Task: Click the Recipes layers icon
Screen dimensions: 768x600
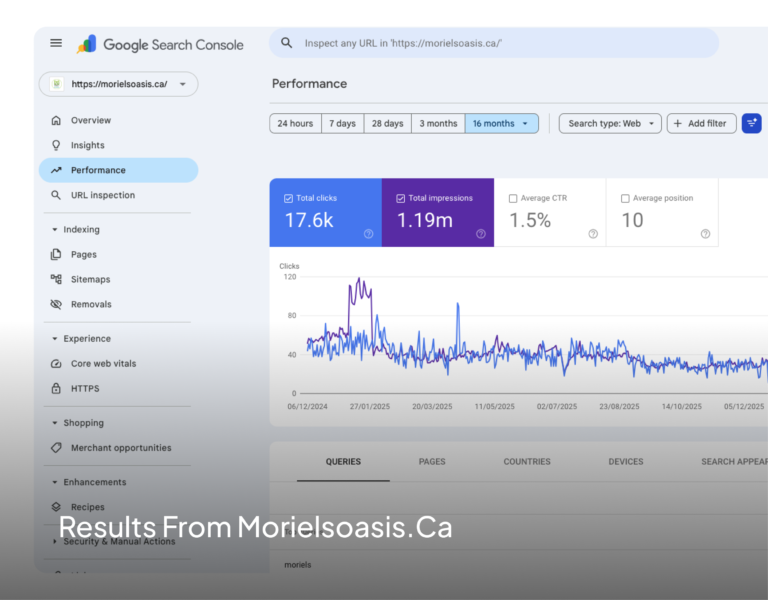Action: point(56,506)
